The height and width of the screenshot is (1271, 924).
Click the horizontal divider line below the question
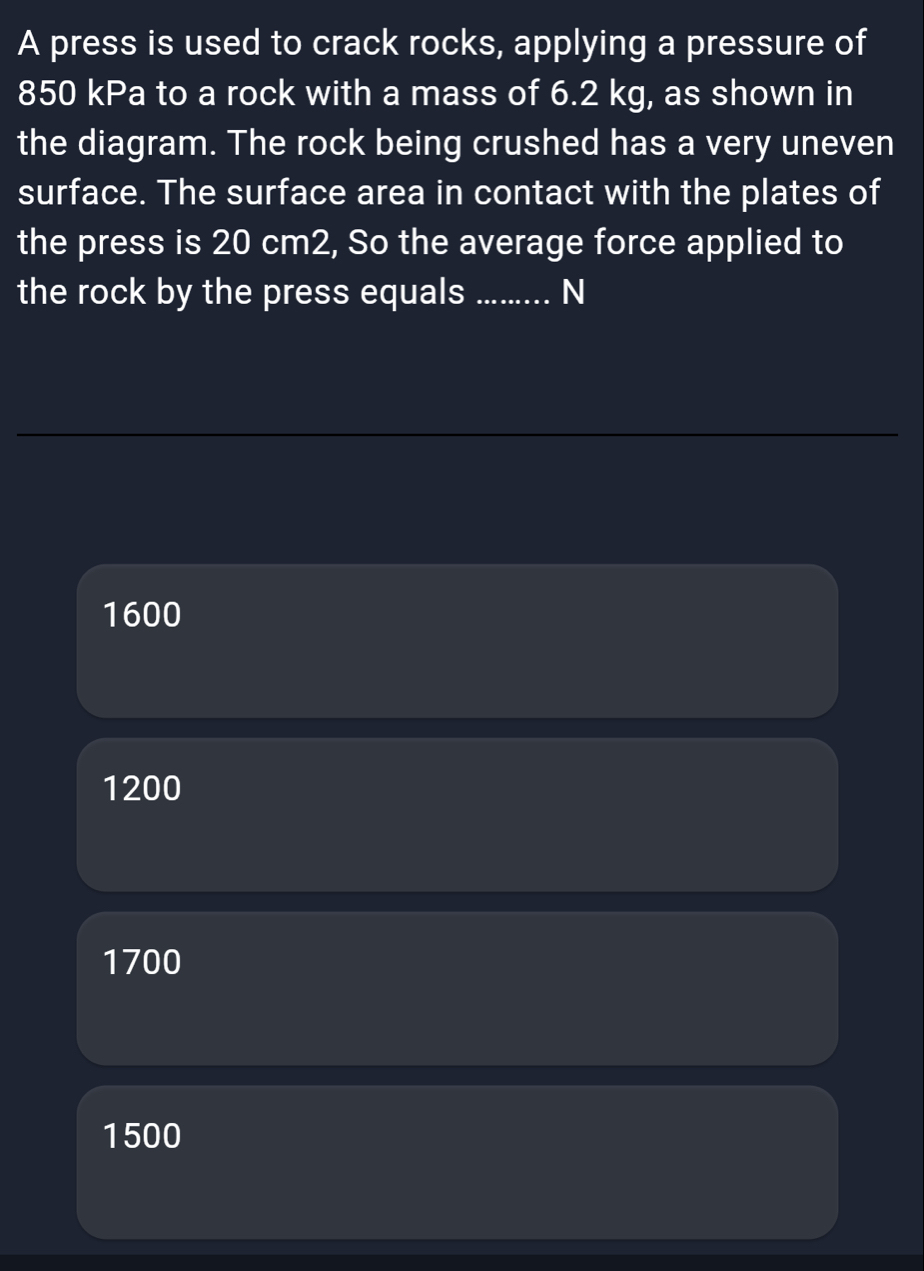[x=457, y=435]
